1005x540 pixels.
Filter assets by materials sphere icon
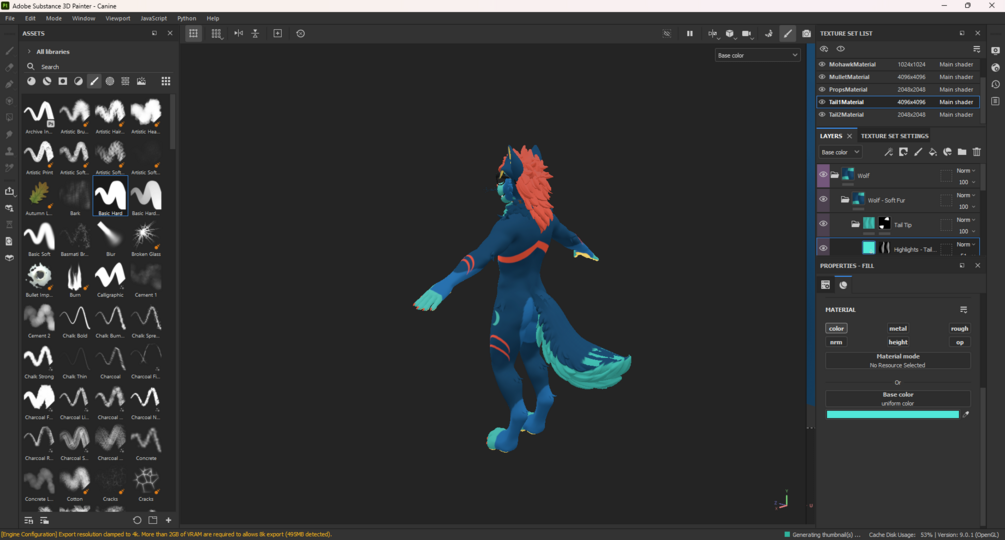pyautogui.click(x=31, y=81)
